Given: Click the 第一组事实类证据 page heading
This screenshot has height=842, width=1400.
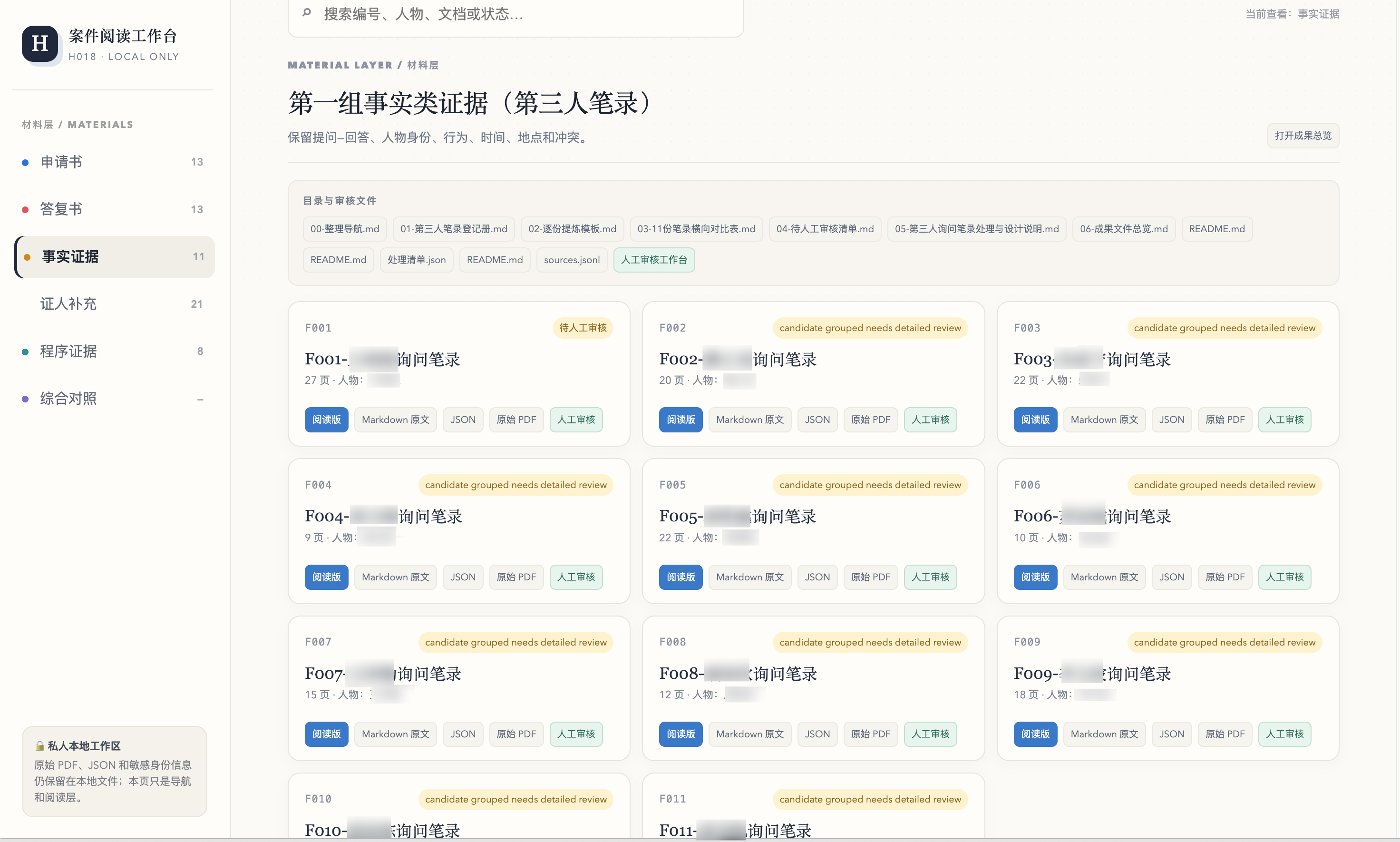Looking at the screenshot, I should pyautogui.click(x=472, y=103).
